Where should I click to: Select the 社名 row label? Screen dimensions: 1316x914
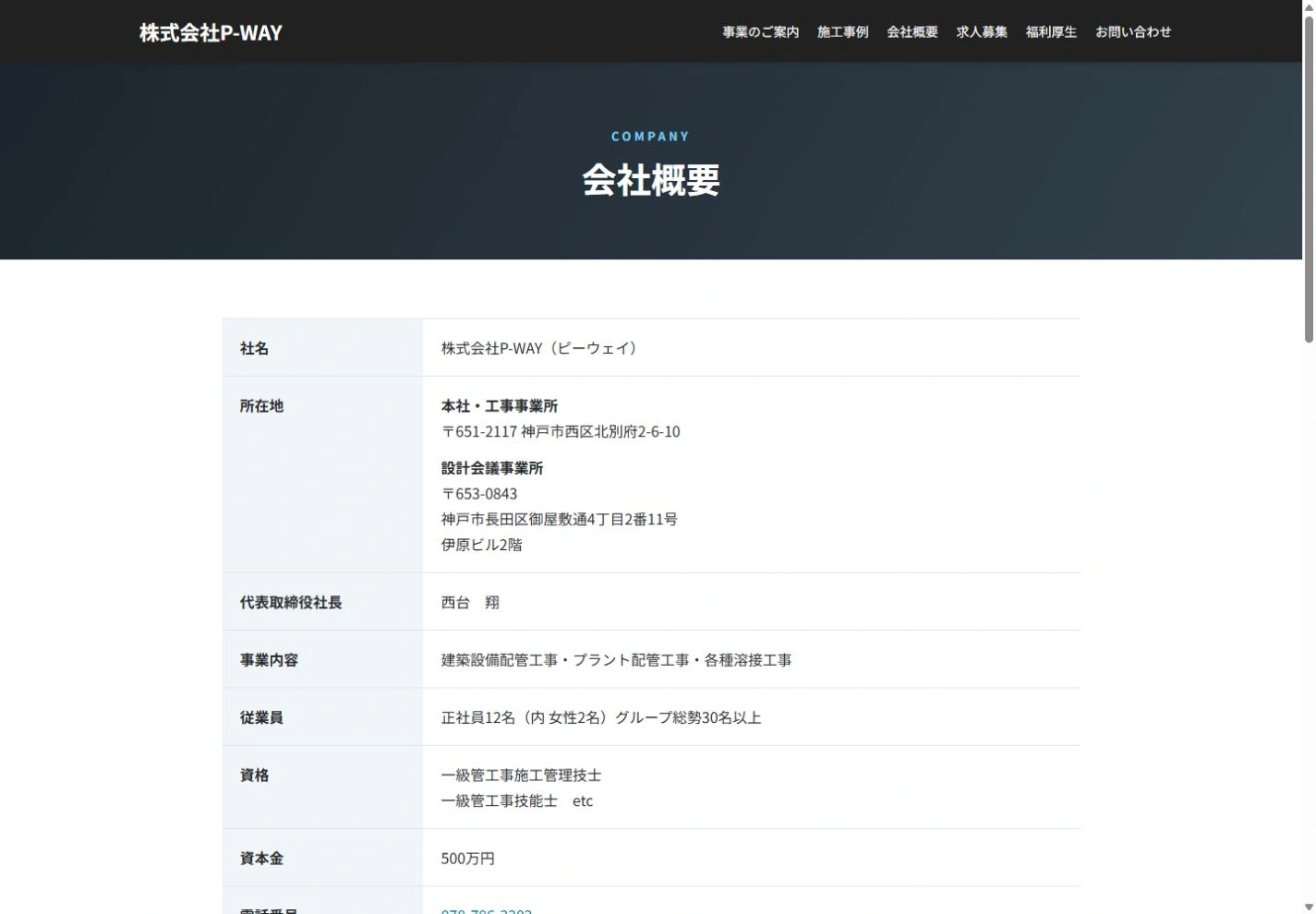pos(255,348)
